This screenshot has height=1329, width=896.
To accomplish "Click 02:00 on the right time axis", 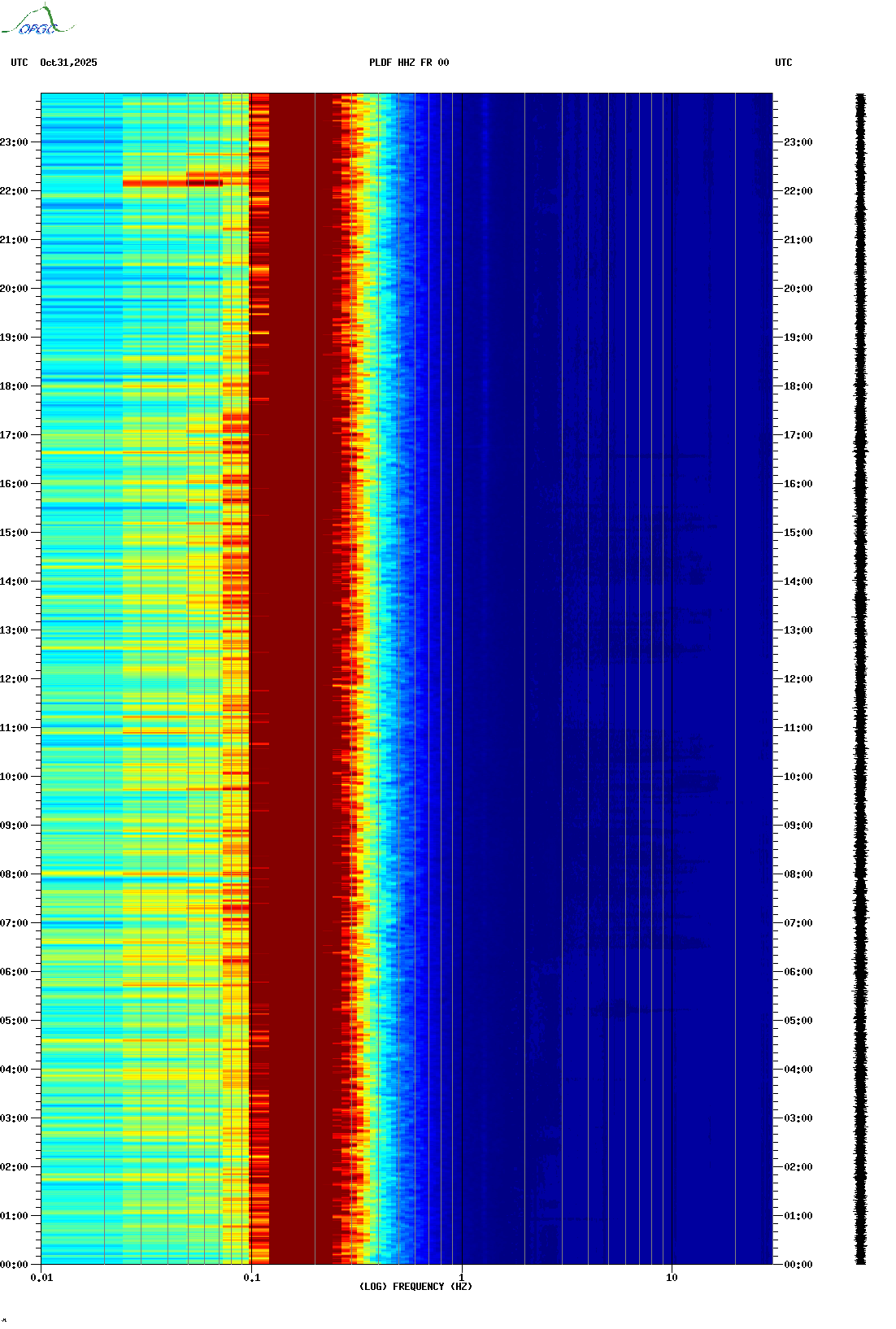I will [798, 1167].
